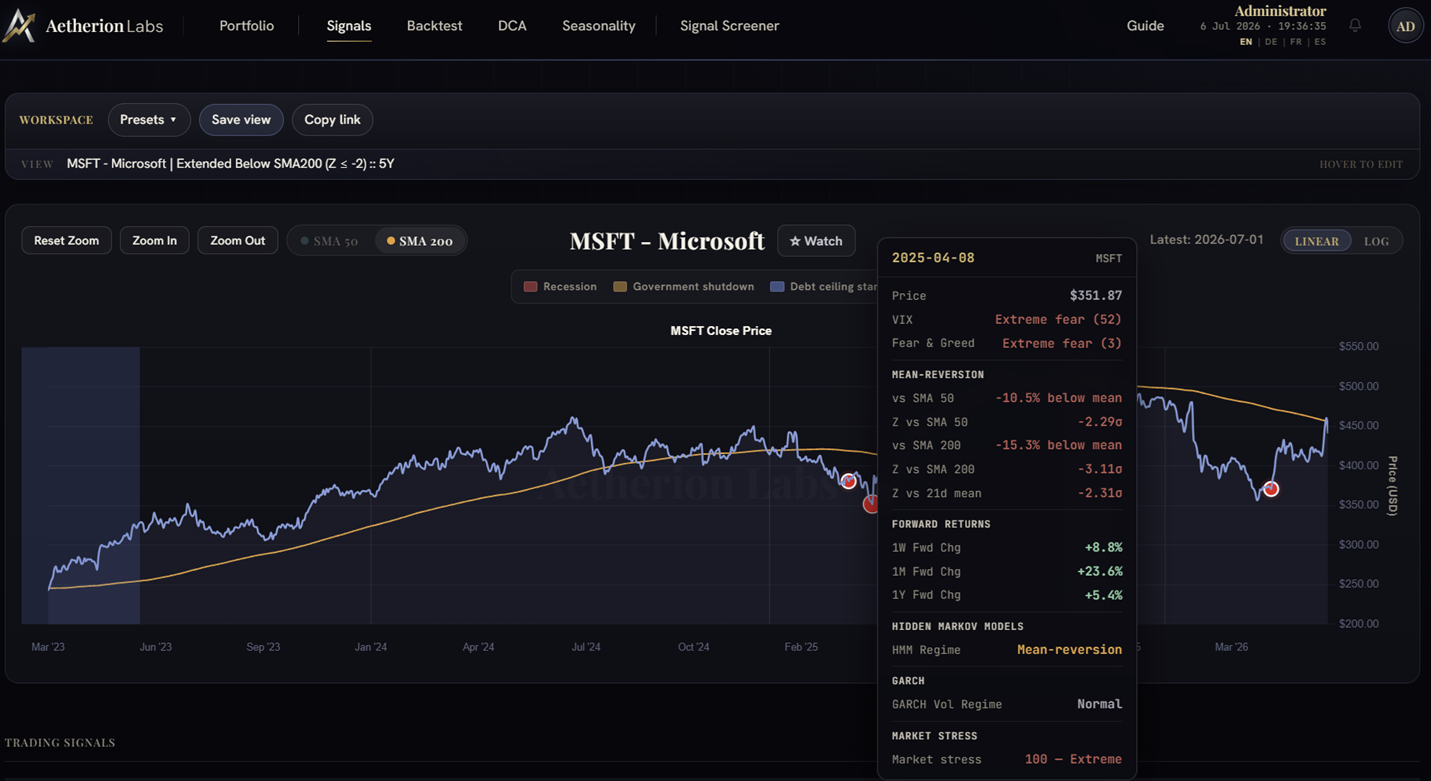The height and width of the screenshot is (781, 1431).
Task: Switch to the Seasonality tab
Action: (598, 26)
